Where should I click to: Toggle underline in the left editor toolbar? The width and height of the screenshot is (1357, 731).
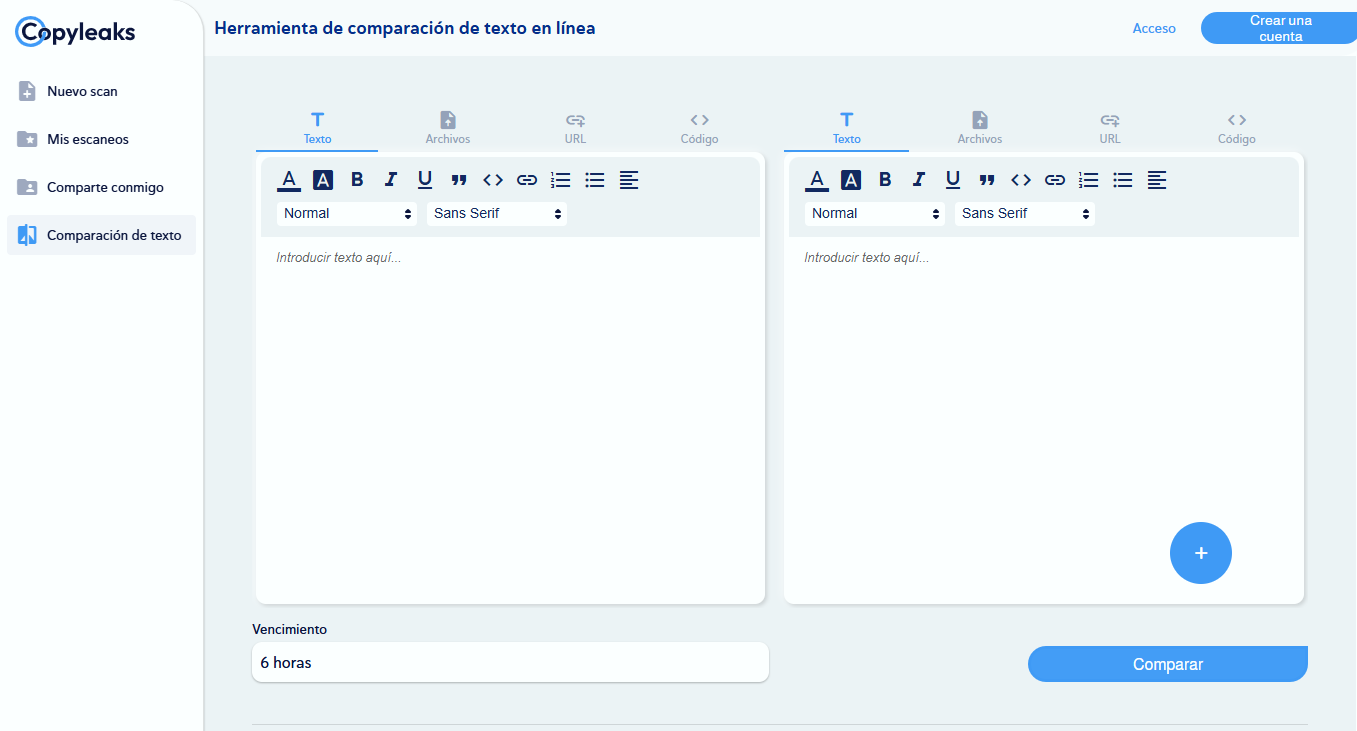pos(424,179)
